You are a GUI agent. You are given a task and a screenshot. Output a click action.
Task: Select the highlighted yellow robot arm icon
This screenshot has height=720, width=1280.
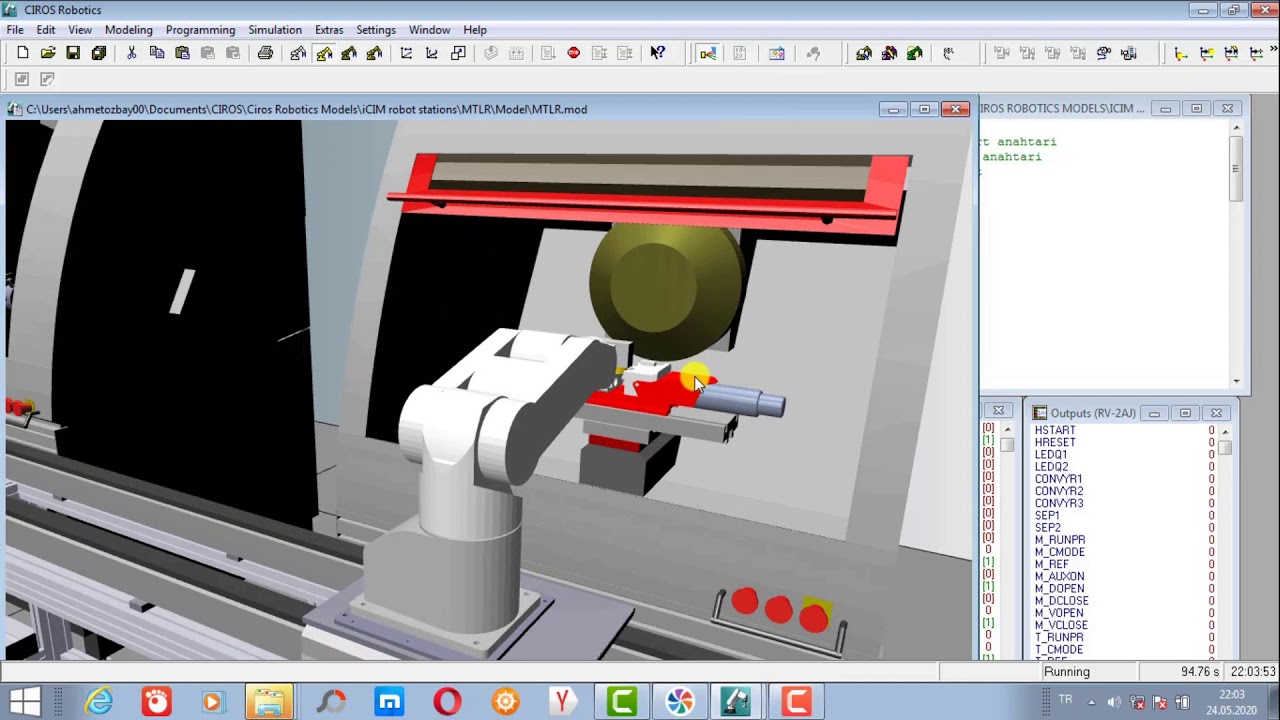tap(324, 53)
